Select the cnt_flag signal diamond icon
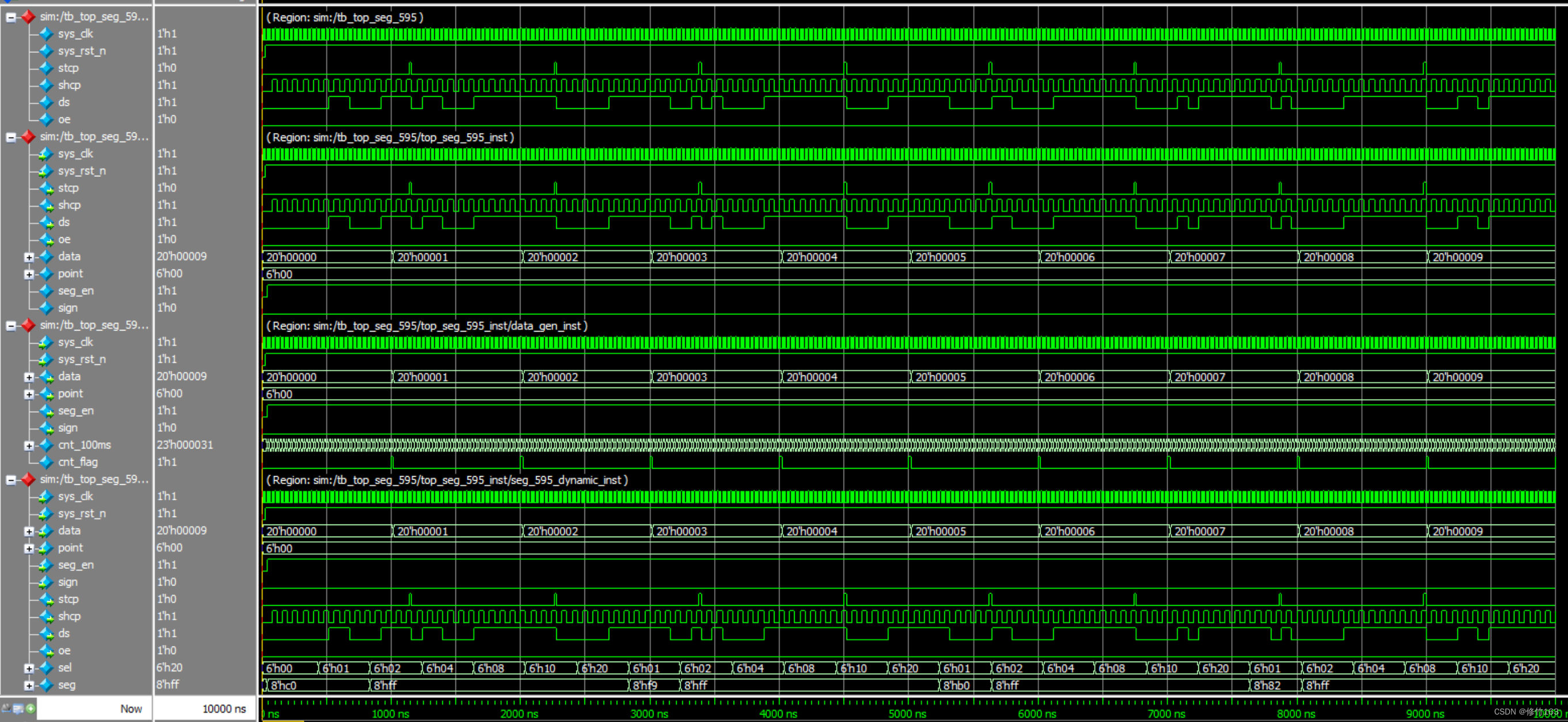The height and width of the screenshot is (722, 1568). pyautogui.click(x=46, y=463)
